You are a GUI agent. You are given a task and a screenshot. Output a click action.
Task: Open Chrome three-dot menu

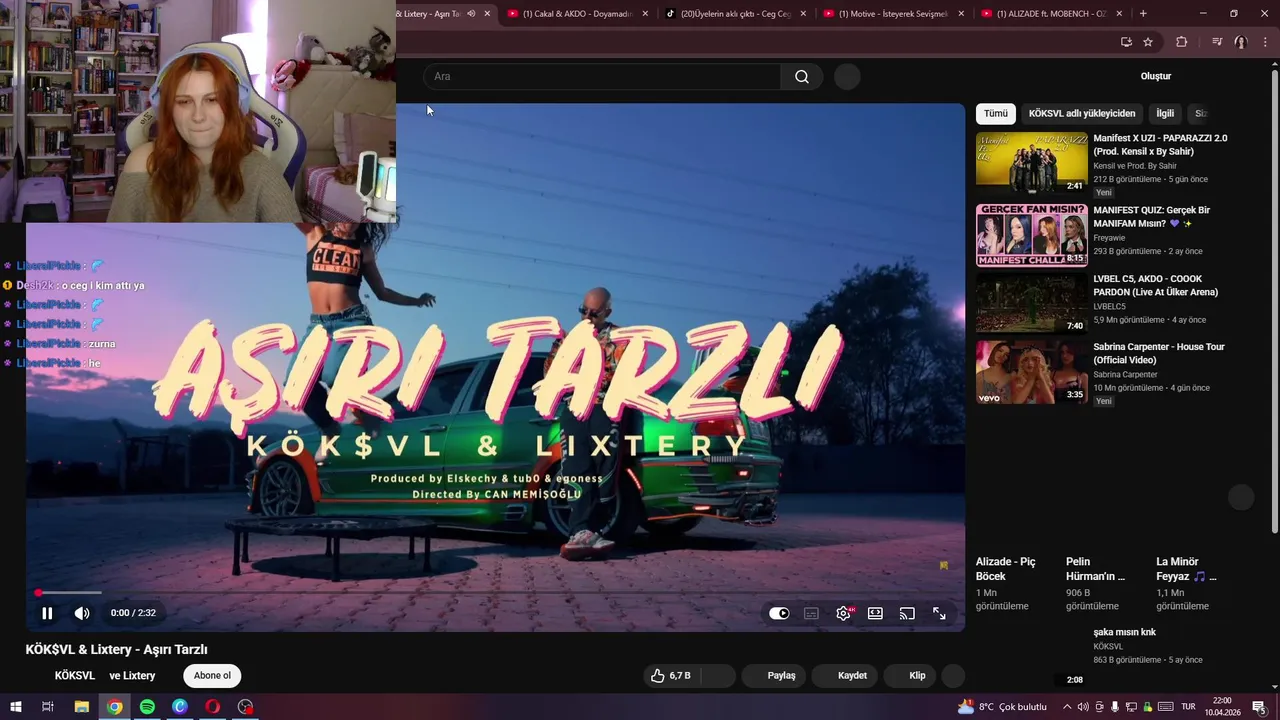(x=1266, y=42)
